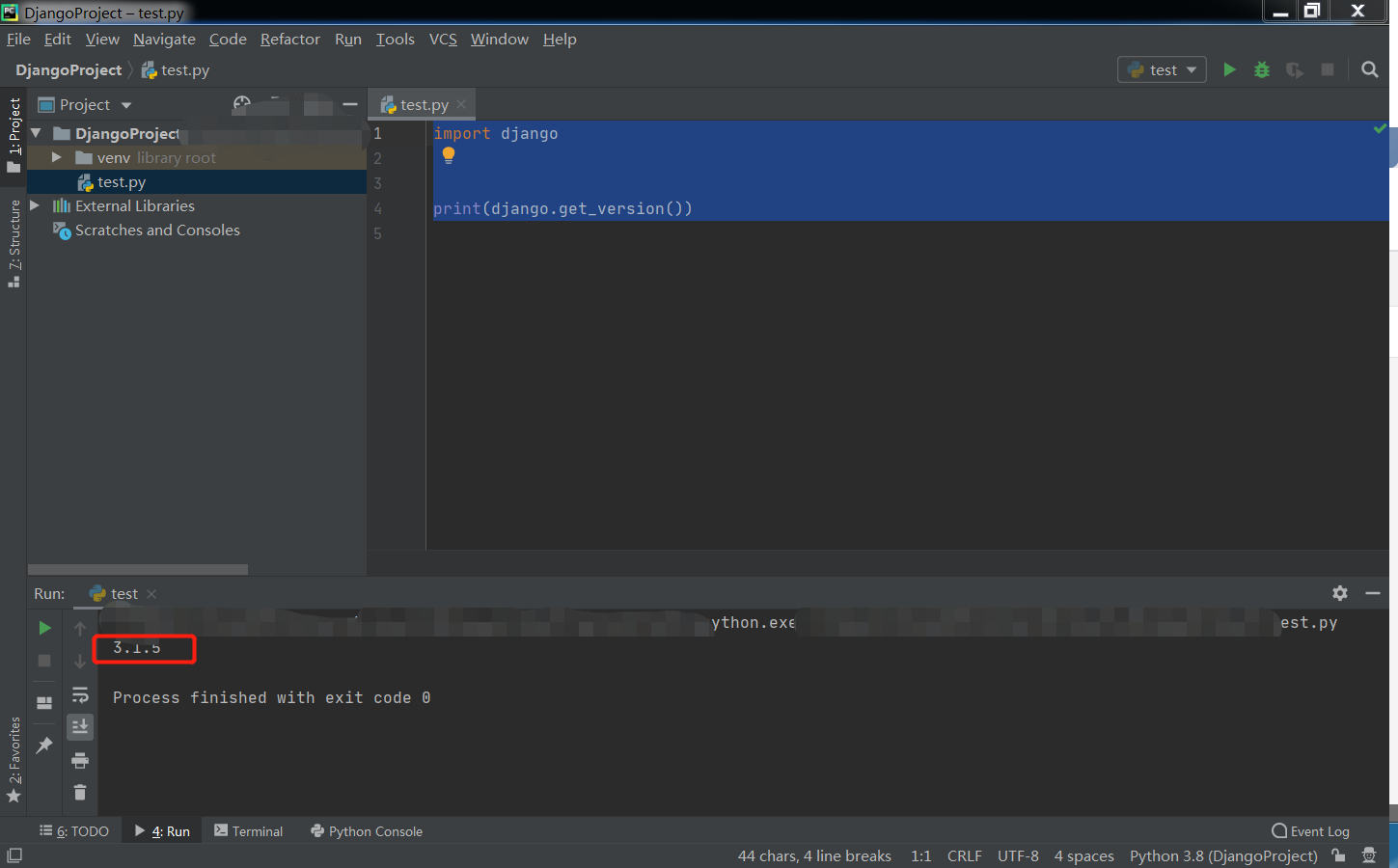Hide the Run tool window
Screen dimensions: 1398x868
click(x=1373, y=593)
